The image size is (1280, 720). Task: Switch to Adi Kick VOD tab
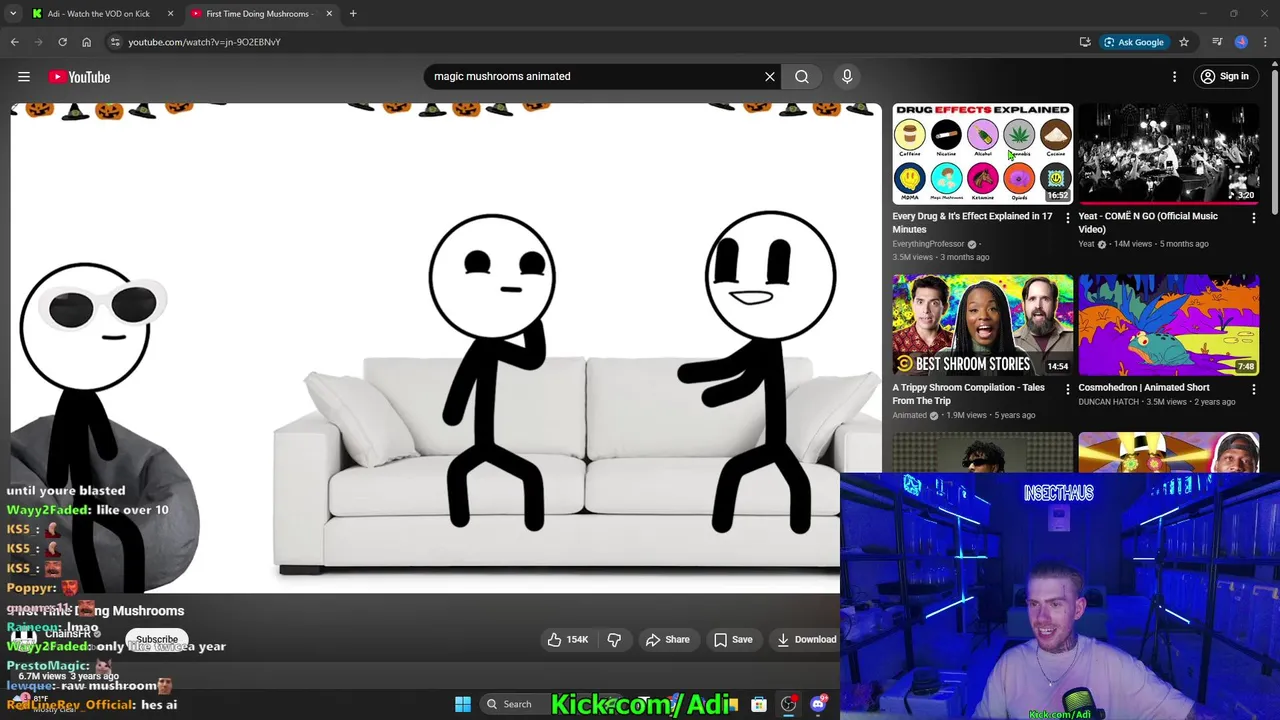click(x=98, y=14)
